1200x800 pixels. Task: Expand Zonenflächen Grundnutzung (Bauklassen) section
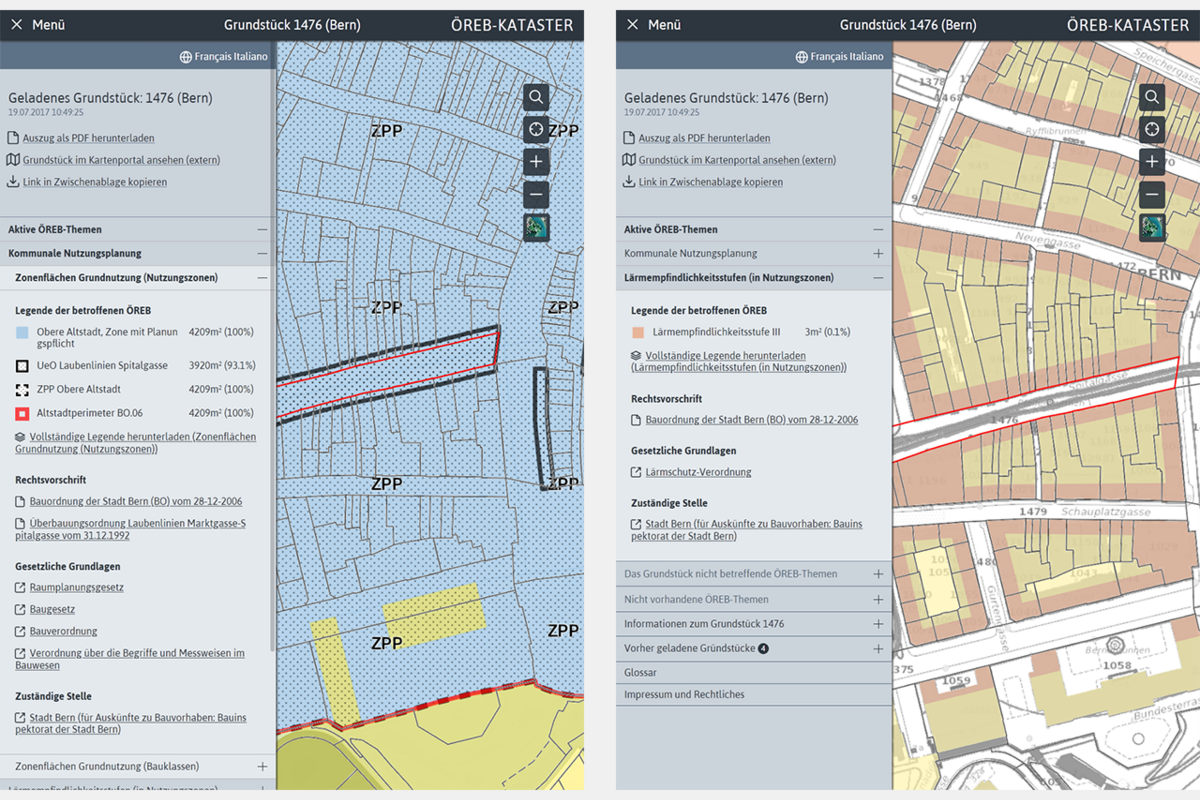[262, 767]
